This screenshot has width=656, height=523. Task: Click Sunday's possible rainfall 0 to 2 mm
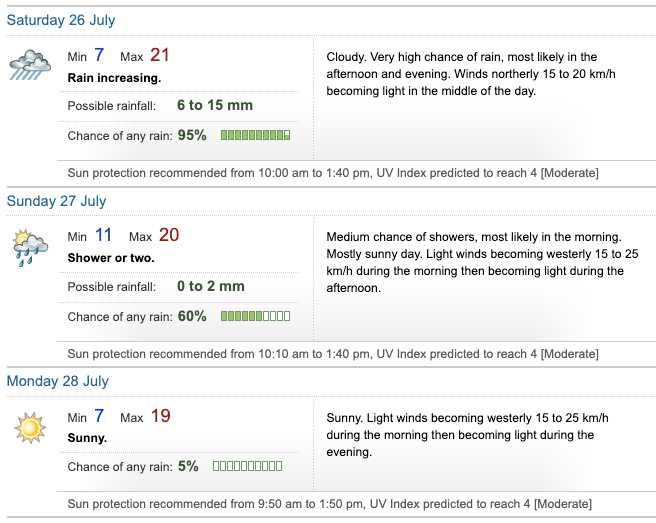(x=210, y=286)
